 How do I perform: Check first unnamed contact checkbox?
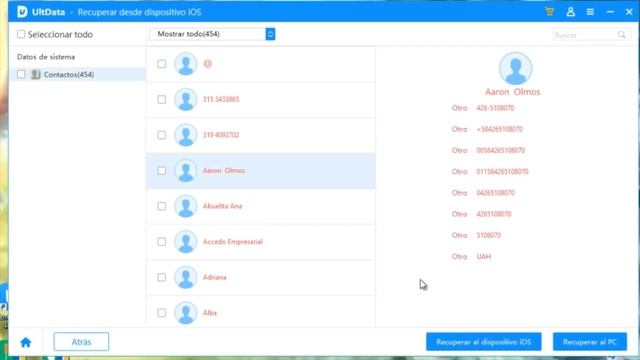click(x=162, y=64)
